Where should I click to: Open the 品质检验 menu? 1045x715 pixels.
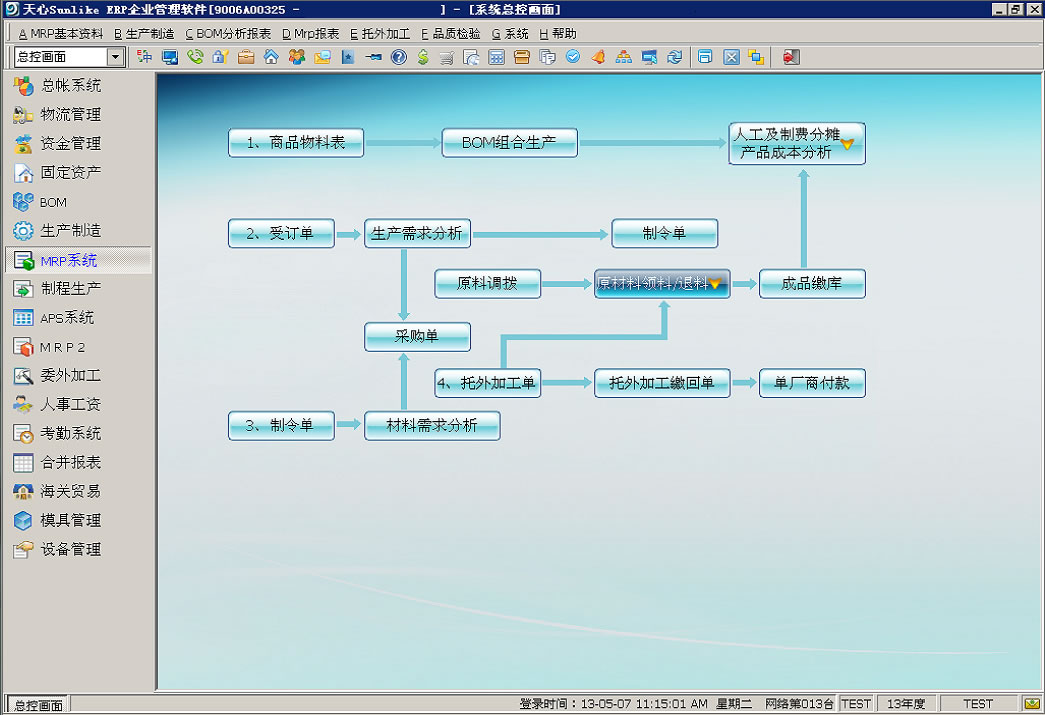(x=450, y=33)
